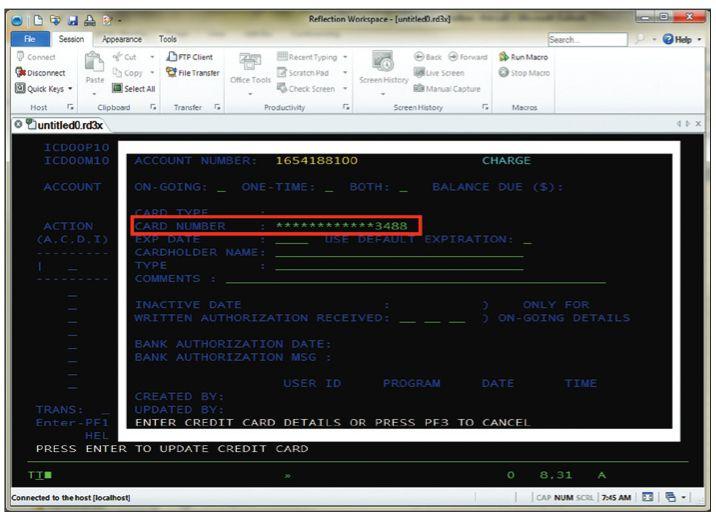Run the Check Screen tool

[x=306, y=89]
